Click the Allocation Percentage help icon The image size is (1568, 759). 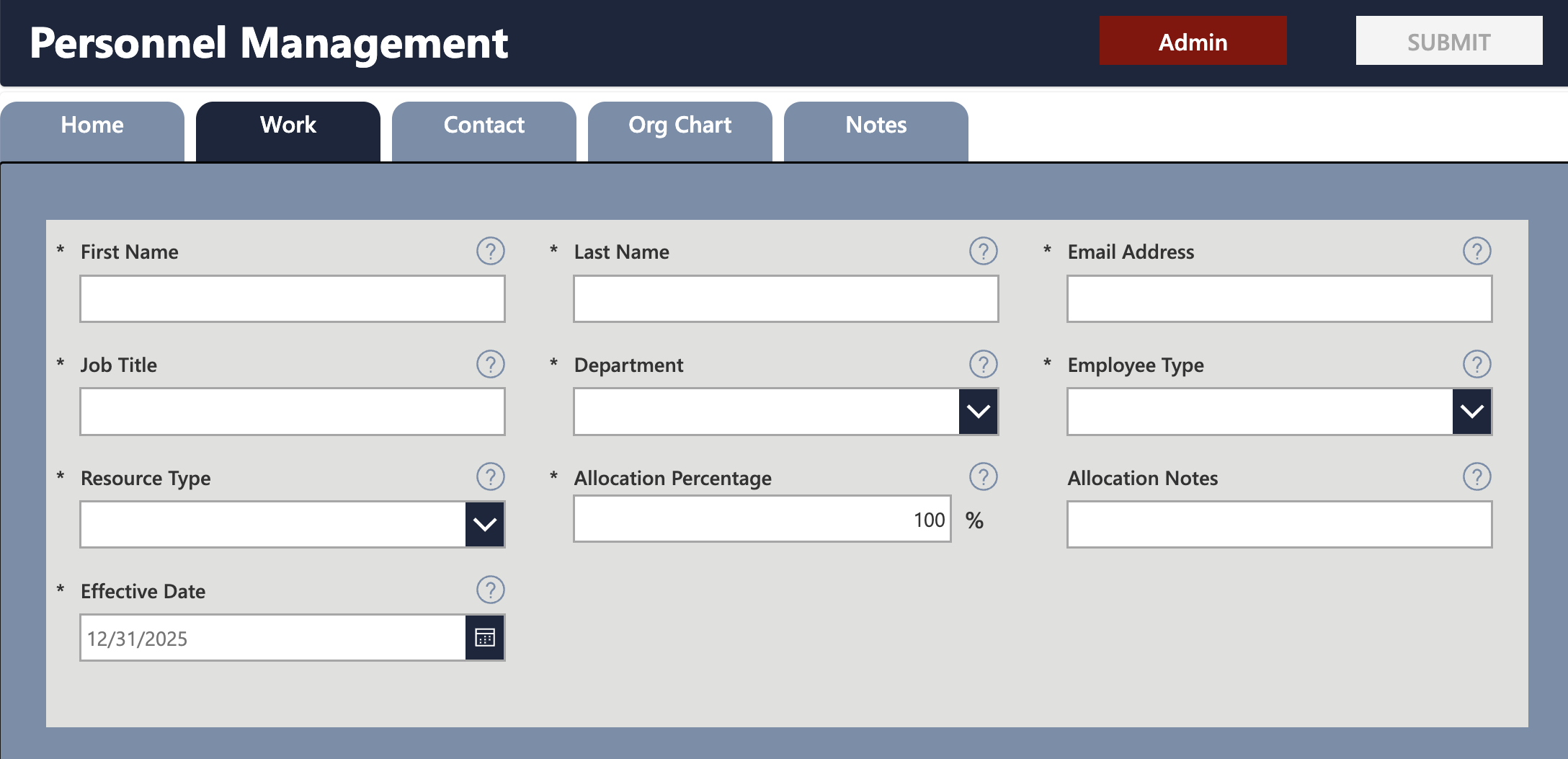pos(983,476)
